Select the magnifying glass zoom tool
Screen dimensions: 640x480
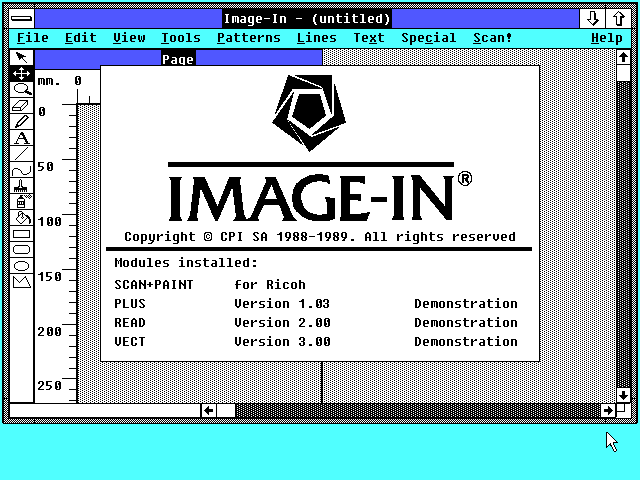22,89
